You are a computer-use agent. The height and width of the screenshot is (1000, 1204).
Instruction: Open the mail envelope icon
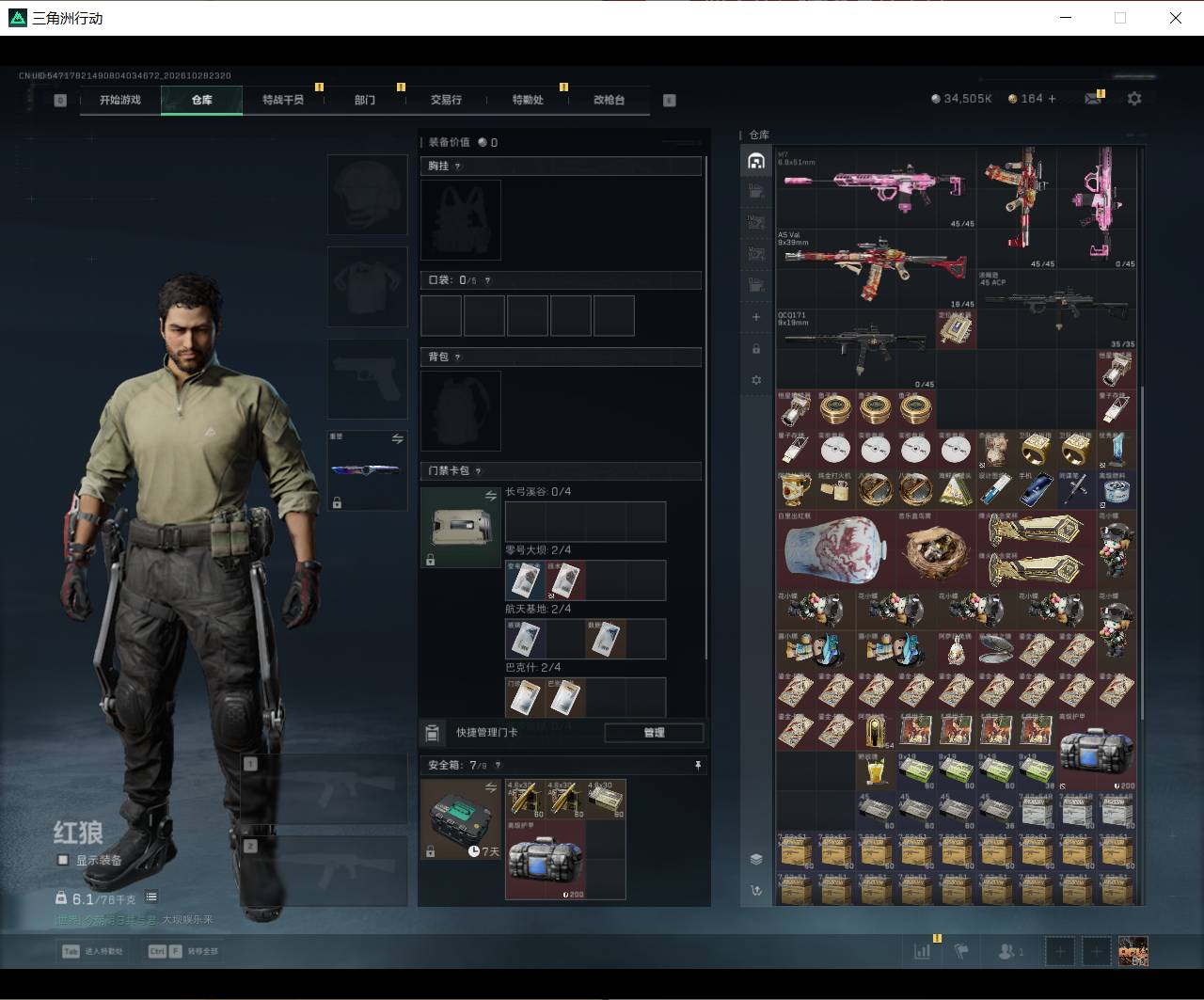(1093, 99)
